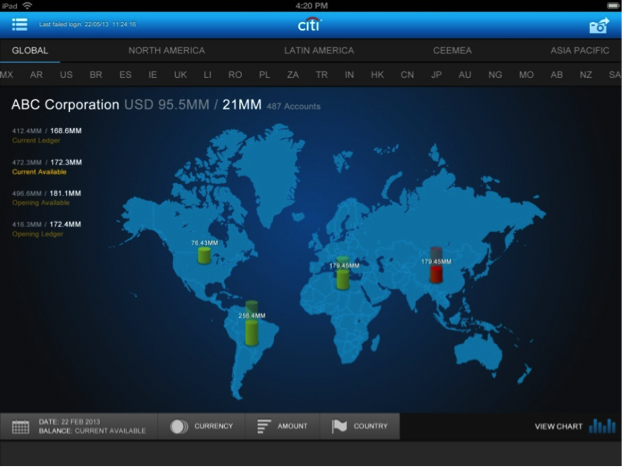Screen dimensions: 622x467
Task: Open the hamburger list menu icon
Action: pos(20,24)
